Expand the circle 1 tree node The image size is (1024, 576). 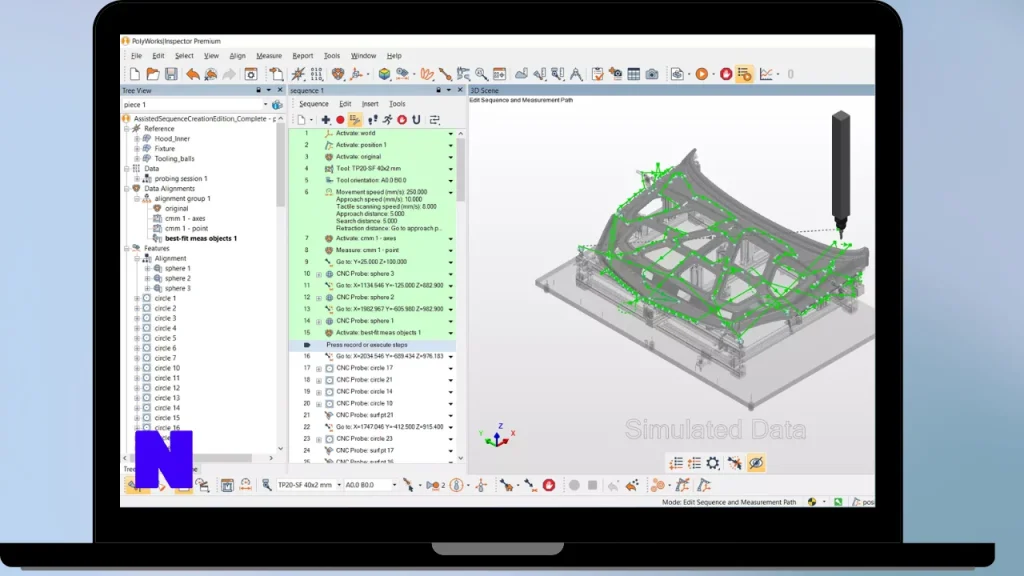click(137, 298)
